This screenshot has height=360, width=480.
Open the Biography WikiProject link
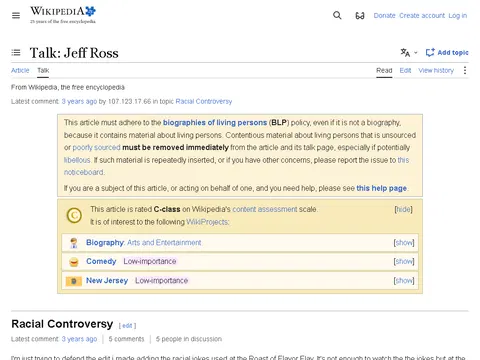pos(105,243)
